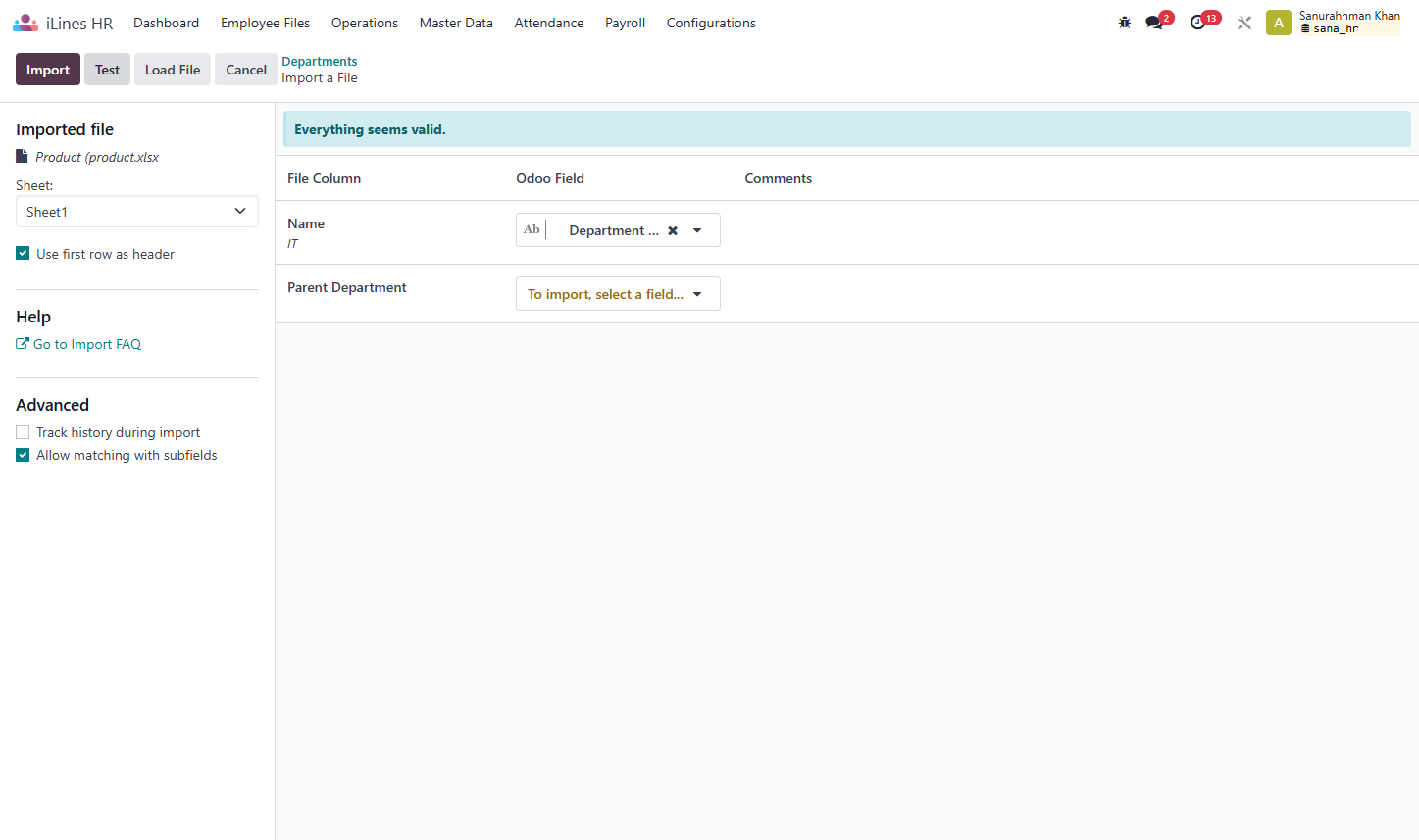This screenshot has width=1419, height=840.
Task: Click the Parent Department column label
Action: (347, 287)
